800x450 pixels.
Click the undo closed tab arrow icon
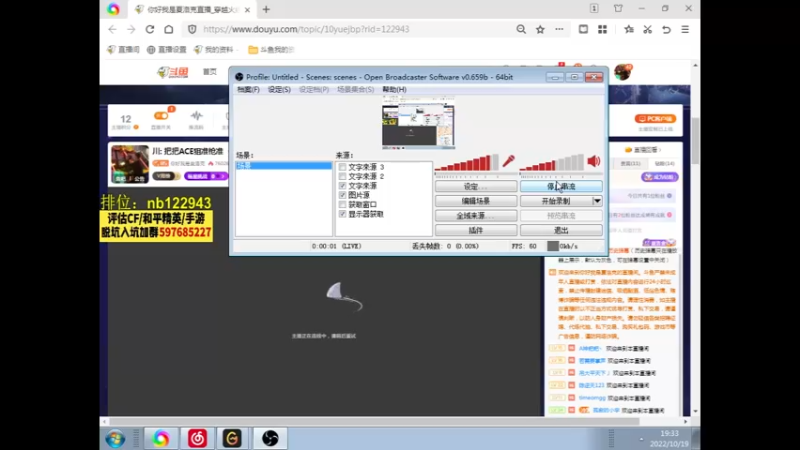coord(666,29)
